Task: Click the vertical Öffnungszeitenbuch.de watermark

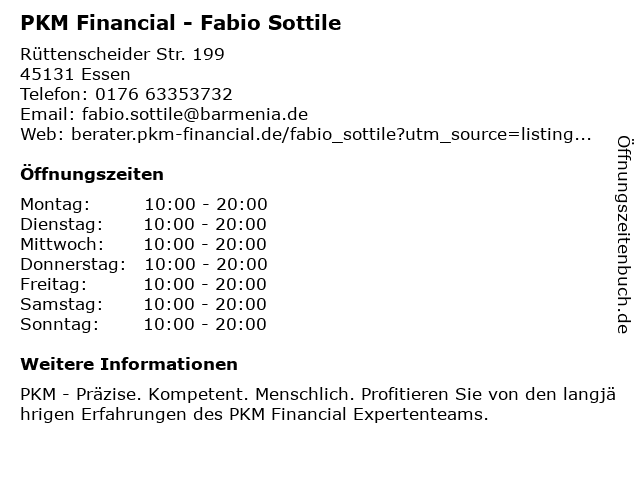Action: [624, 235]
